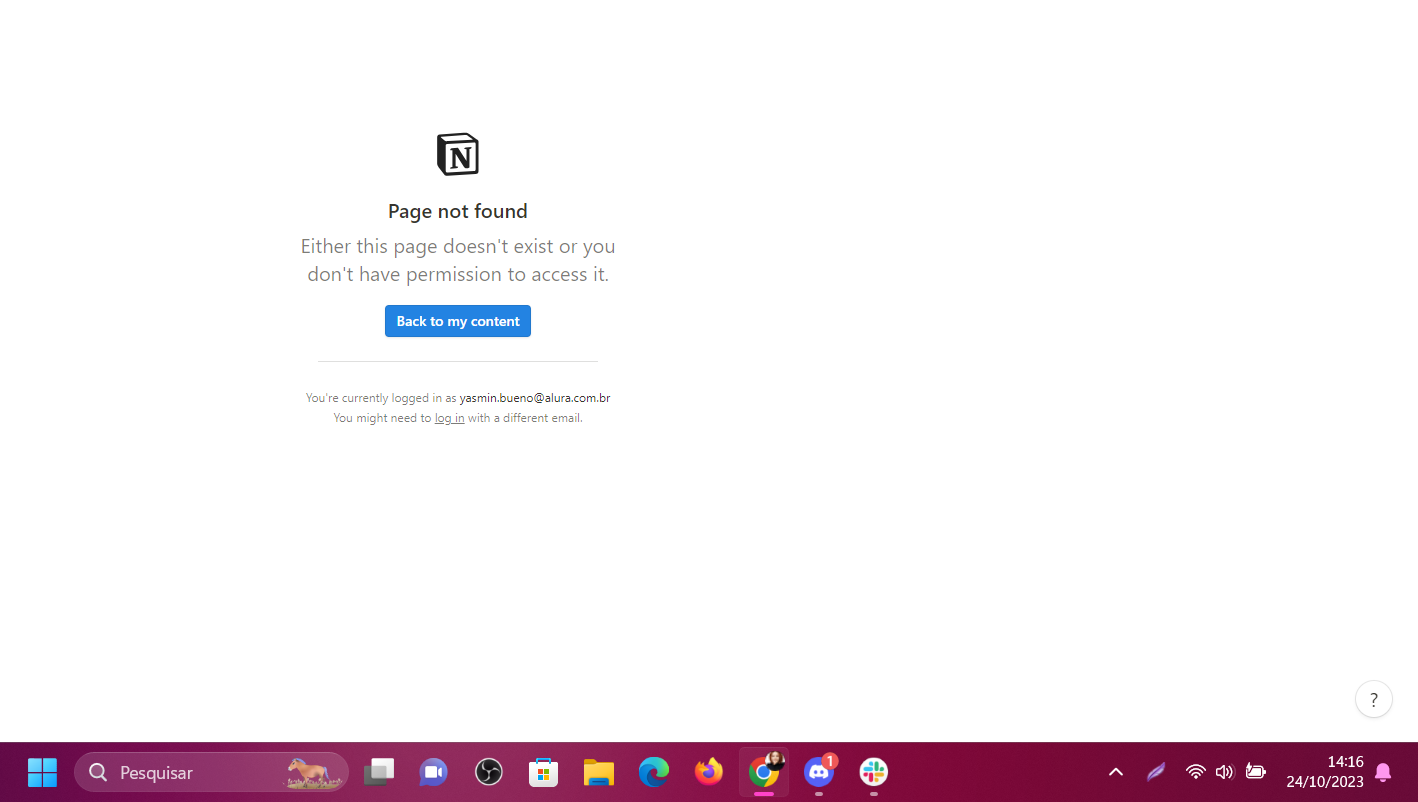
Task: Open the help question mark button
Action: [1374, 700]
